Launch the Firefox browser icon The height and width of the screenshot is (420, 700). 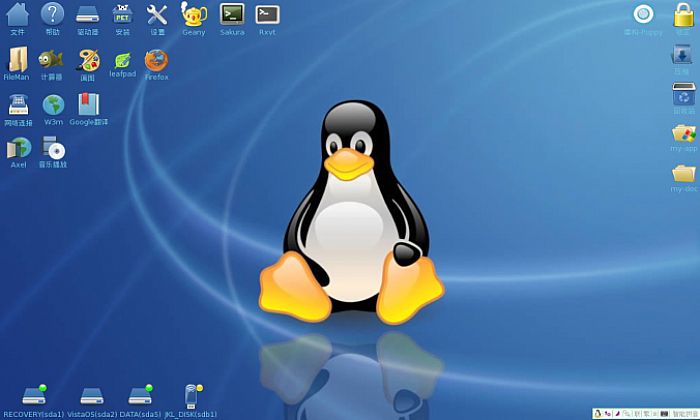point(157,60)
